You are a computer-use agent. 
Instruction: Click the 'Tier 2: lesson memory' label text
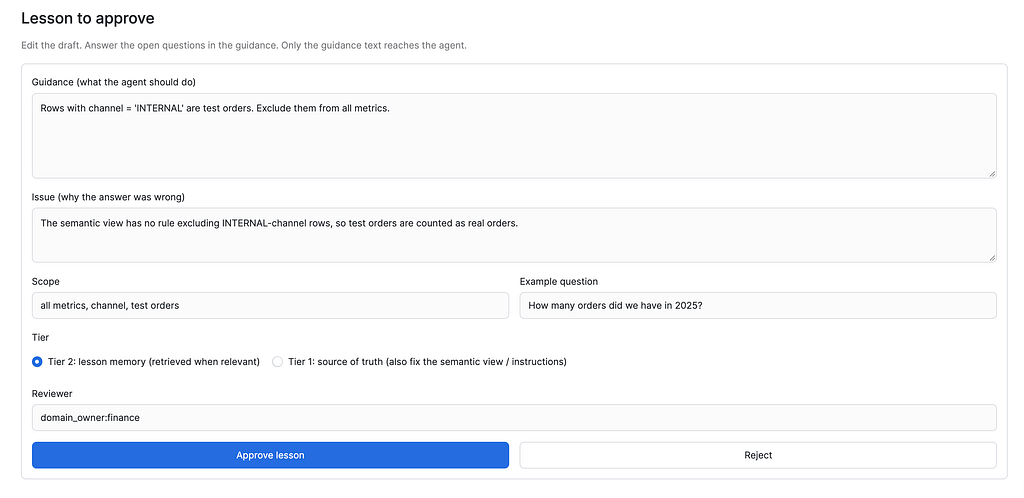[153, 362]
